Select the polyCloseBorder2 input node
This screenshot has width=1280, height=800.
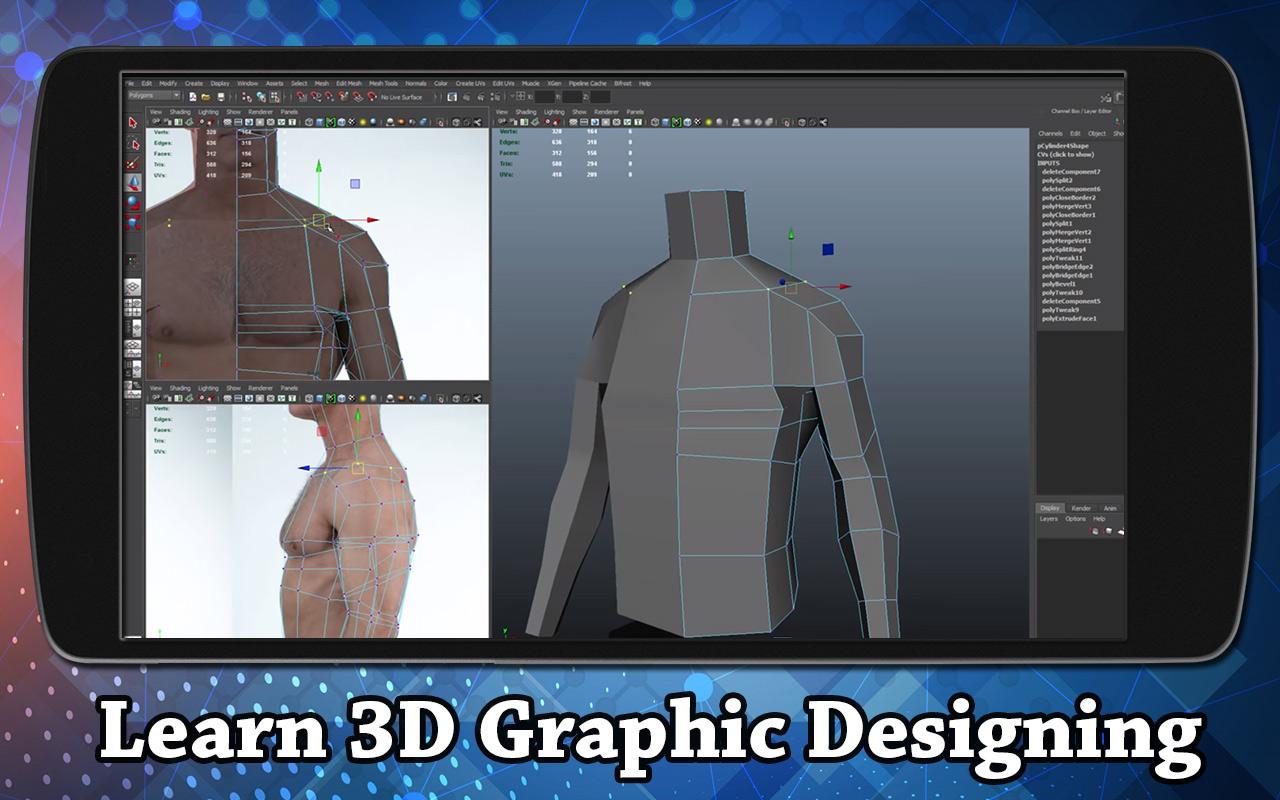[1068, 198]
